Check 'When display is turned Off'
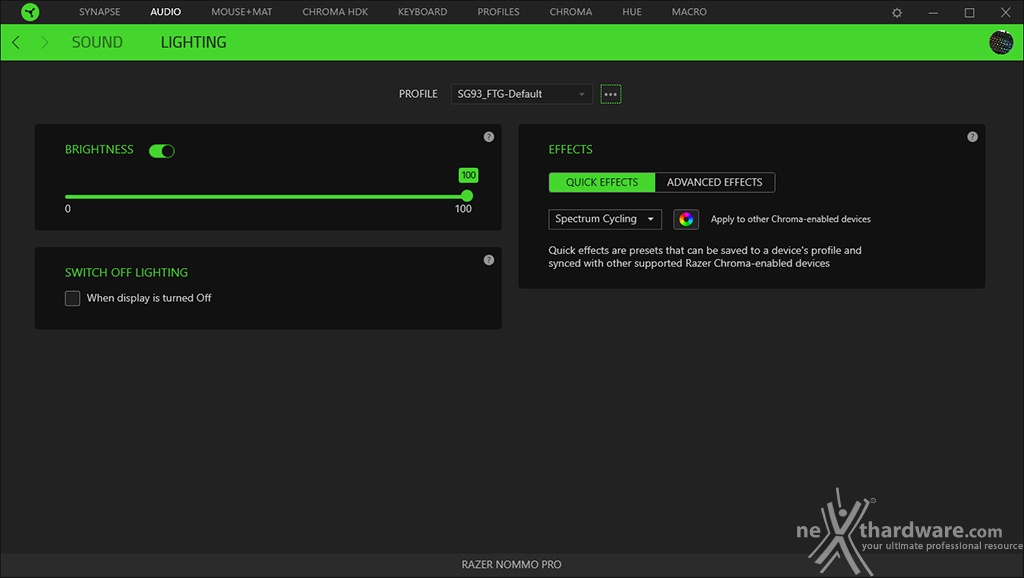Viewport: 1024px width, 578px height. point(72,298)
